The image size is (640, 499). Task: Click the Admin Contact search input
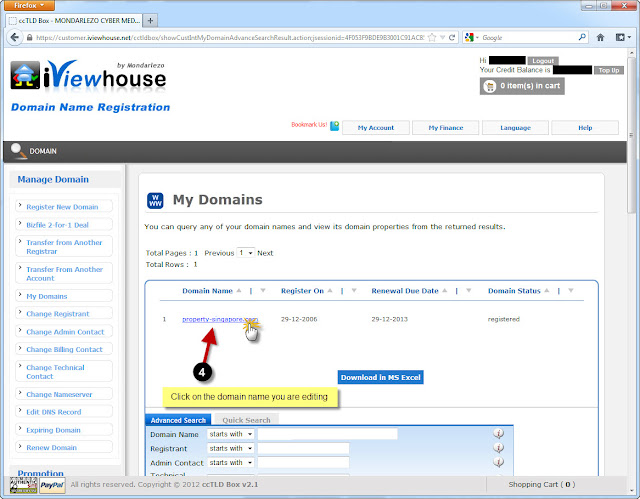coord(303,463)
